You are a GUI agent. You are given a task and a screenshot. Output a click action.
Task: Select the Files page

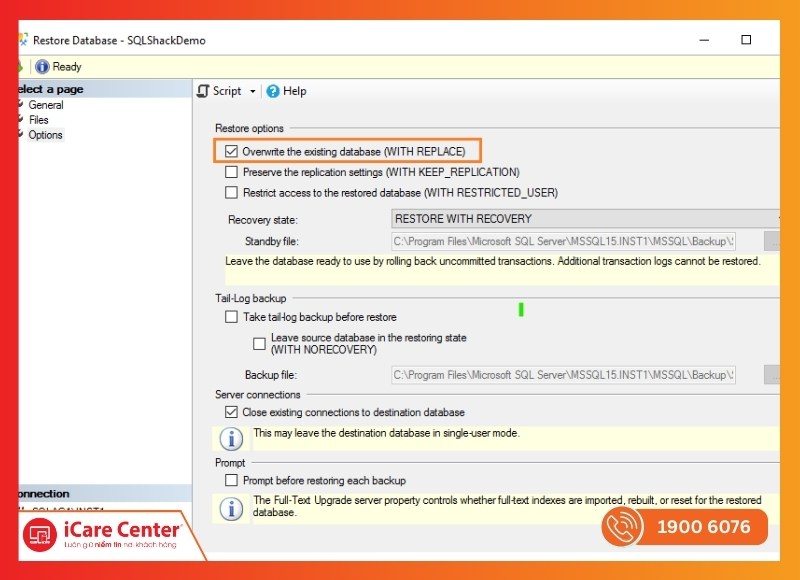coord(38,120)
